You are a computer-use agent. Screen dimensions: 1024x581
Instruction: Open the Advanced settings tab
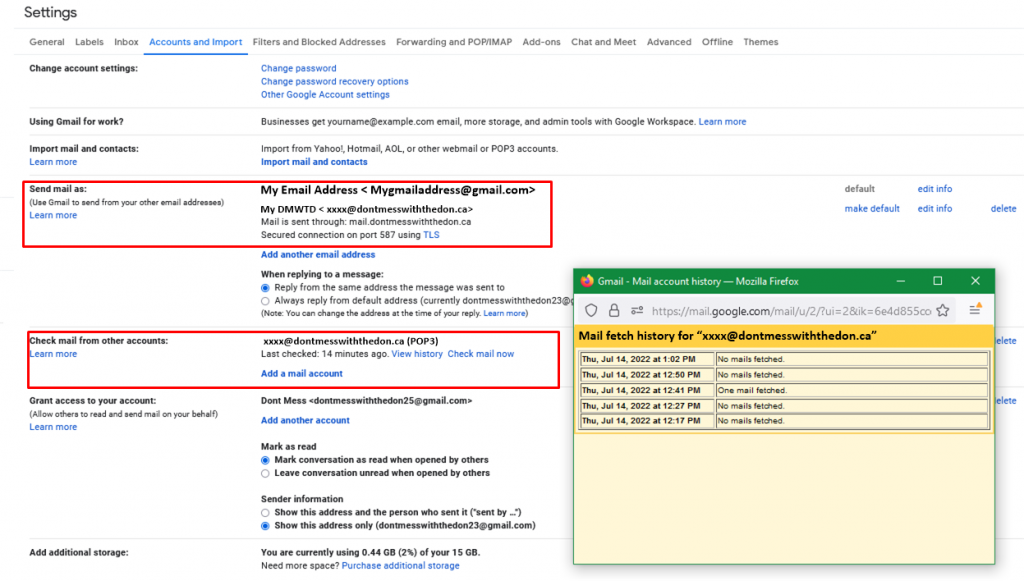(669, 42)
